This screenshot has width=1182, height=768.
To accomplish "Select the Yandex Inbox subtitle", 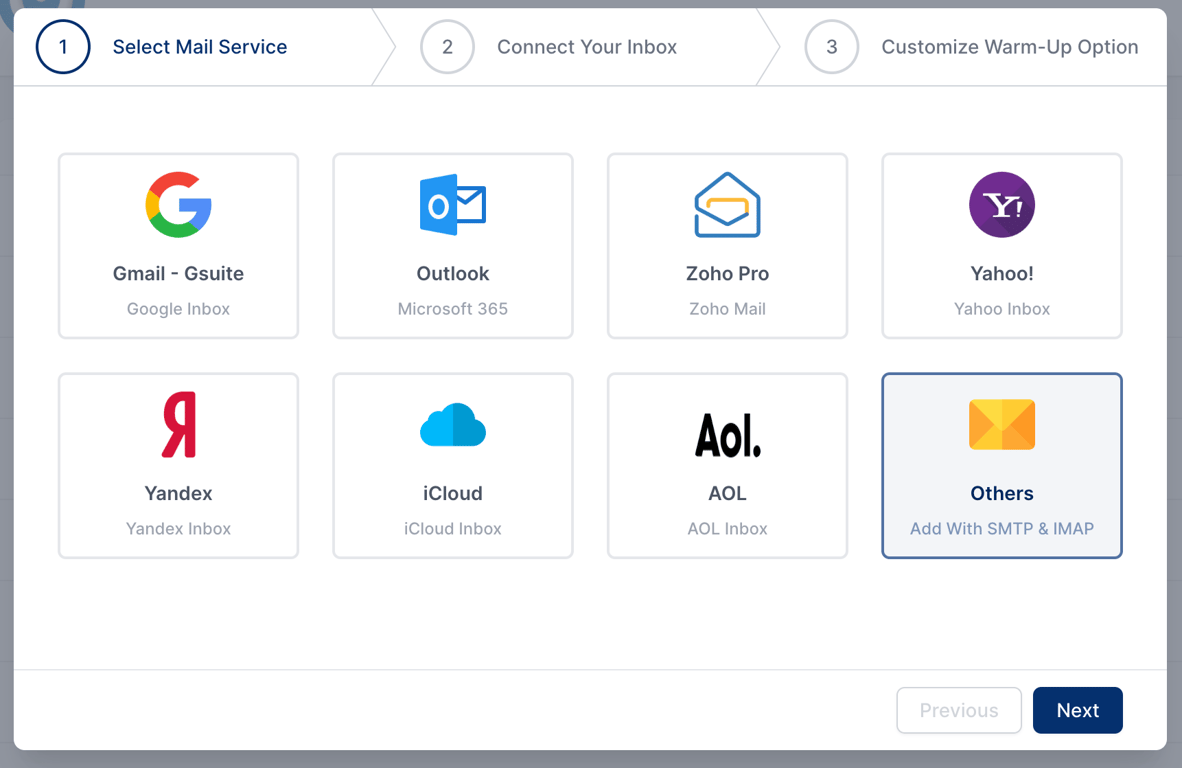I will pos(178,529).
